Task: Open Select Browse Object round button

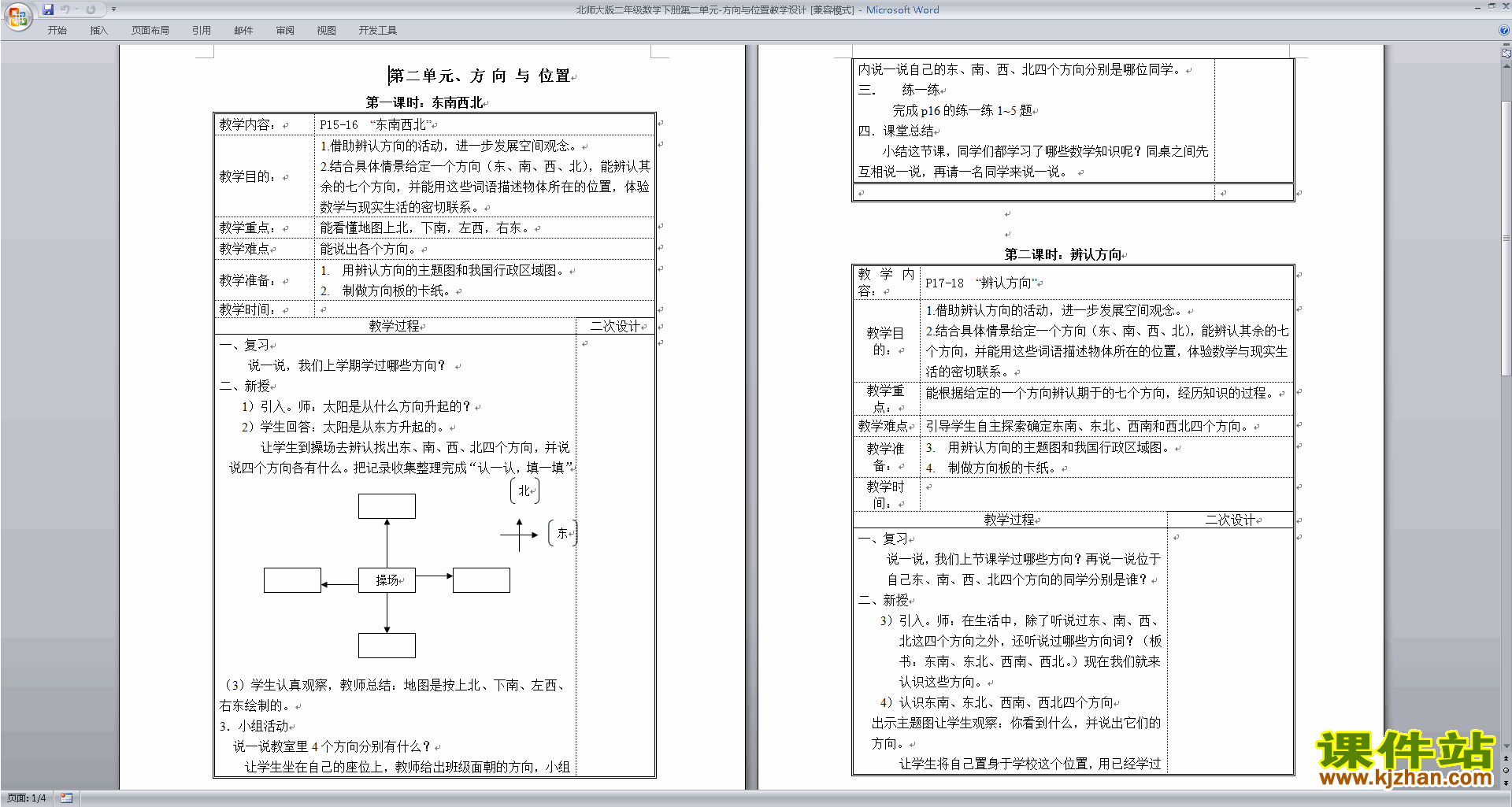Action: pyautogui.click(x=1506, y=770)
